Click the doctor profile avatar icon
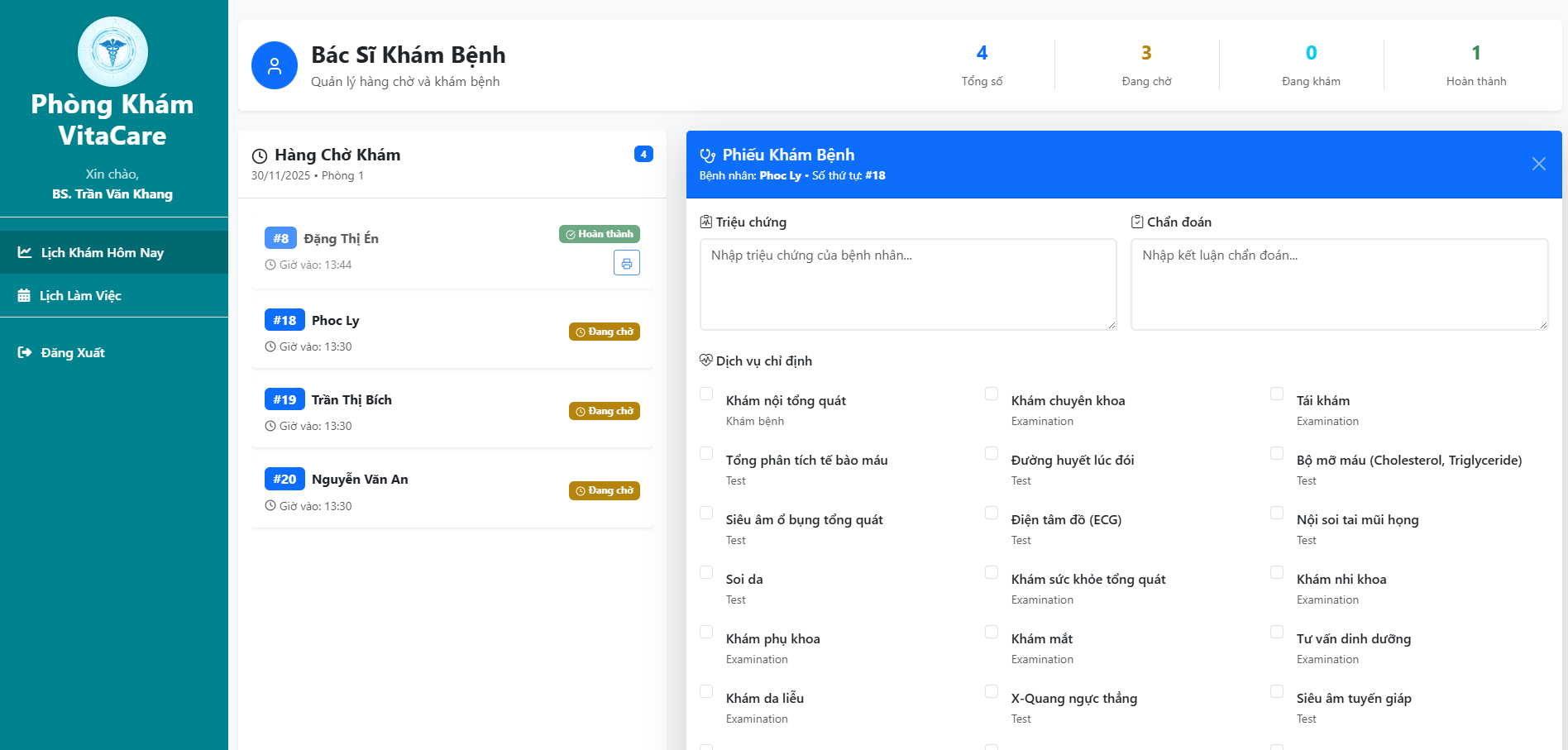The height and width of the screenshot is (750, 1568). [x=275, y=65]
